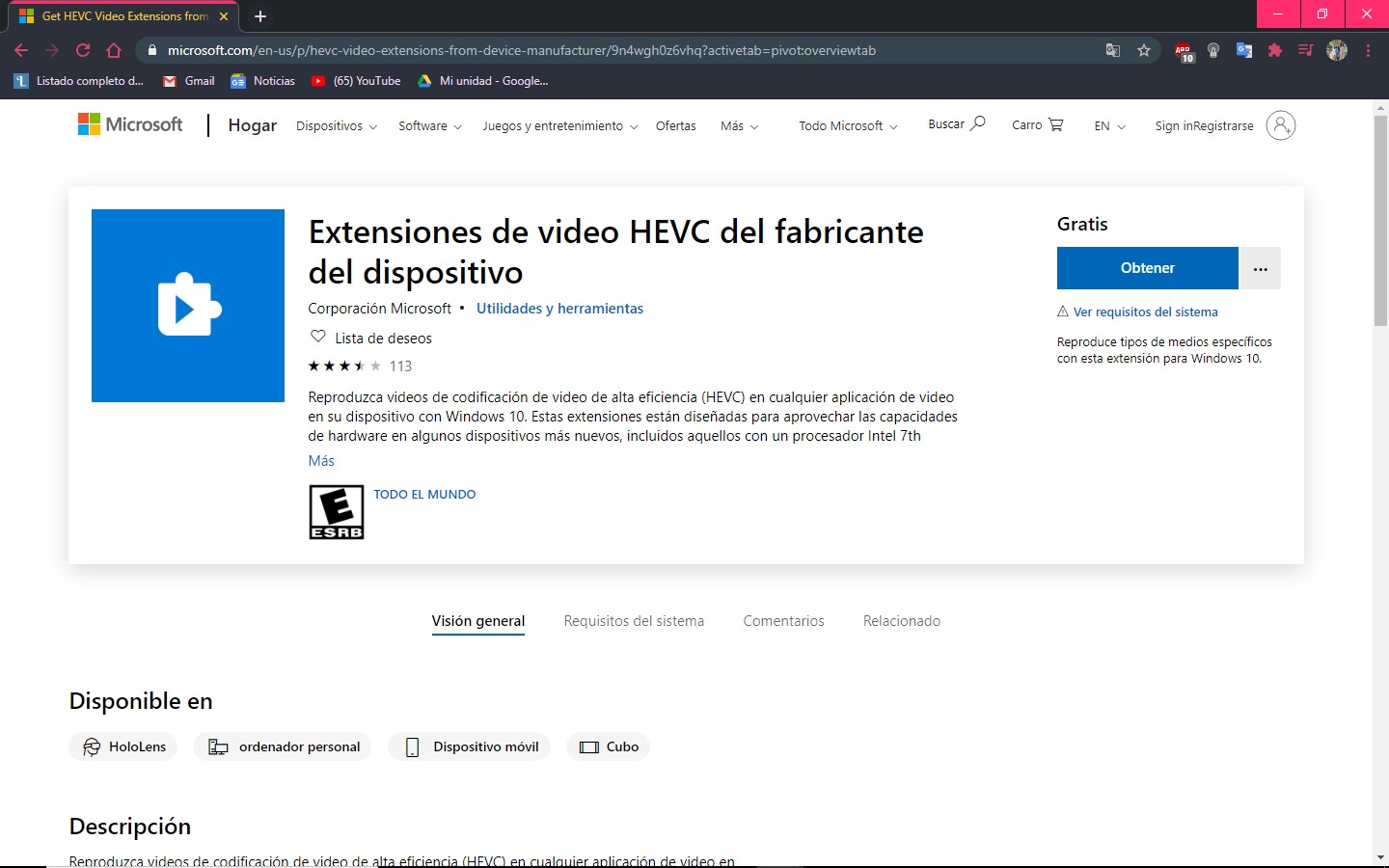Open the Todo Microsoft dropdown

click(x=846, y=125)
